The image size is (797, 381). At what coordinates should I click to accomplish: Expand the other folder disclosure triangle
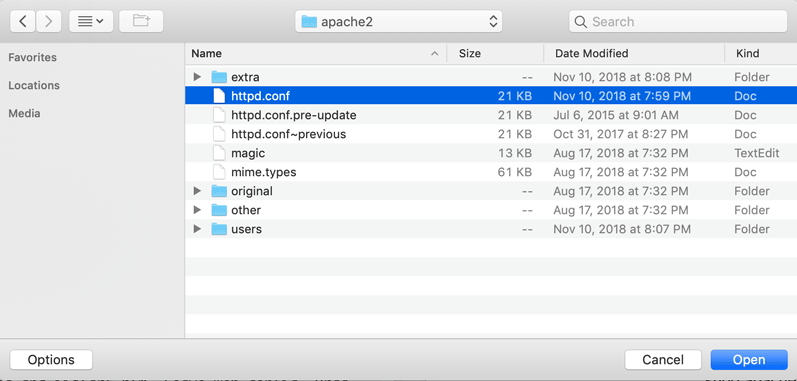point(197,210)
